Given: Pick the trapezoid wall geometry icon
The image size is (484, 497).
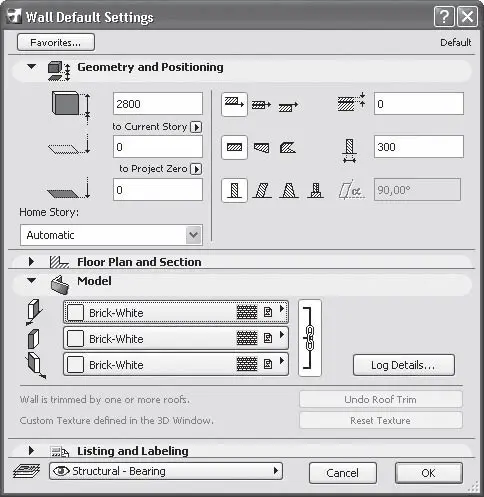Looking at the screenshot, I should 261,147.
